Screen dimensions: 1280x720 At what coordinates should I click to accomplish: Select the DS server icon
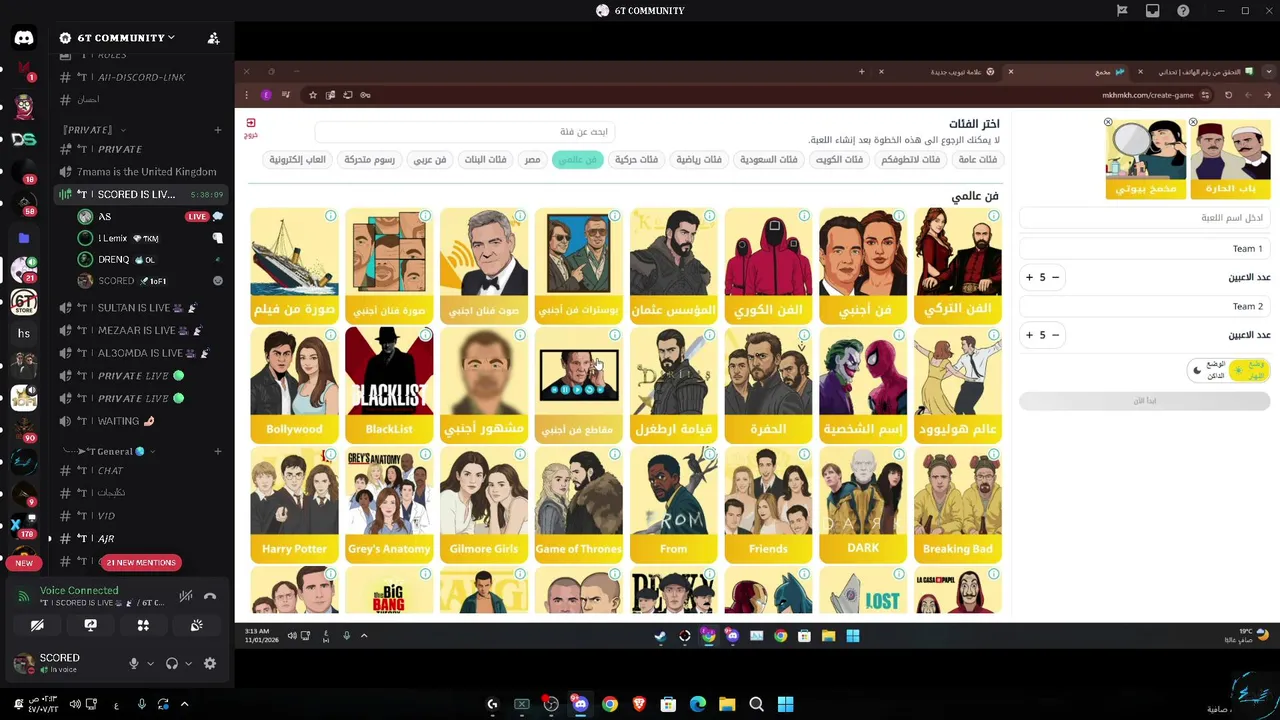(x=24, y=139)
